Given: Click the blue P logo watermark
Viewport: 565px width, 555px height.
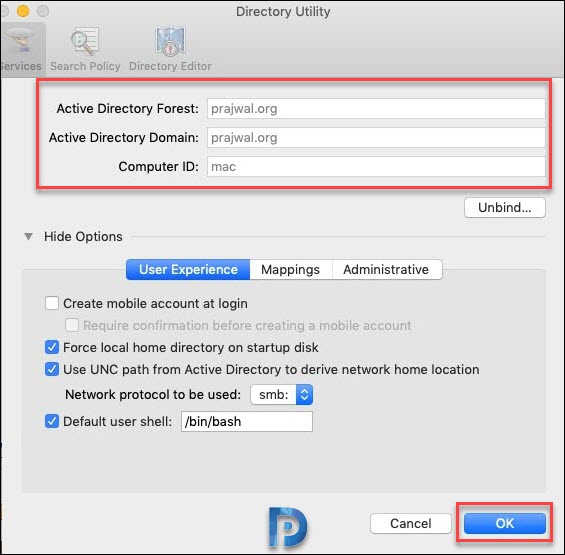Looking at the screenshot, I should click(288, 527).
